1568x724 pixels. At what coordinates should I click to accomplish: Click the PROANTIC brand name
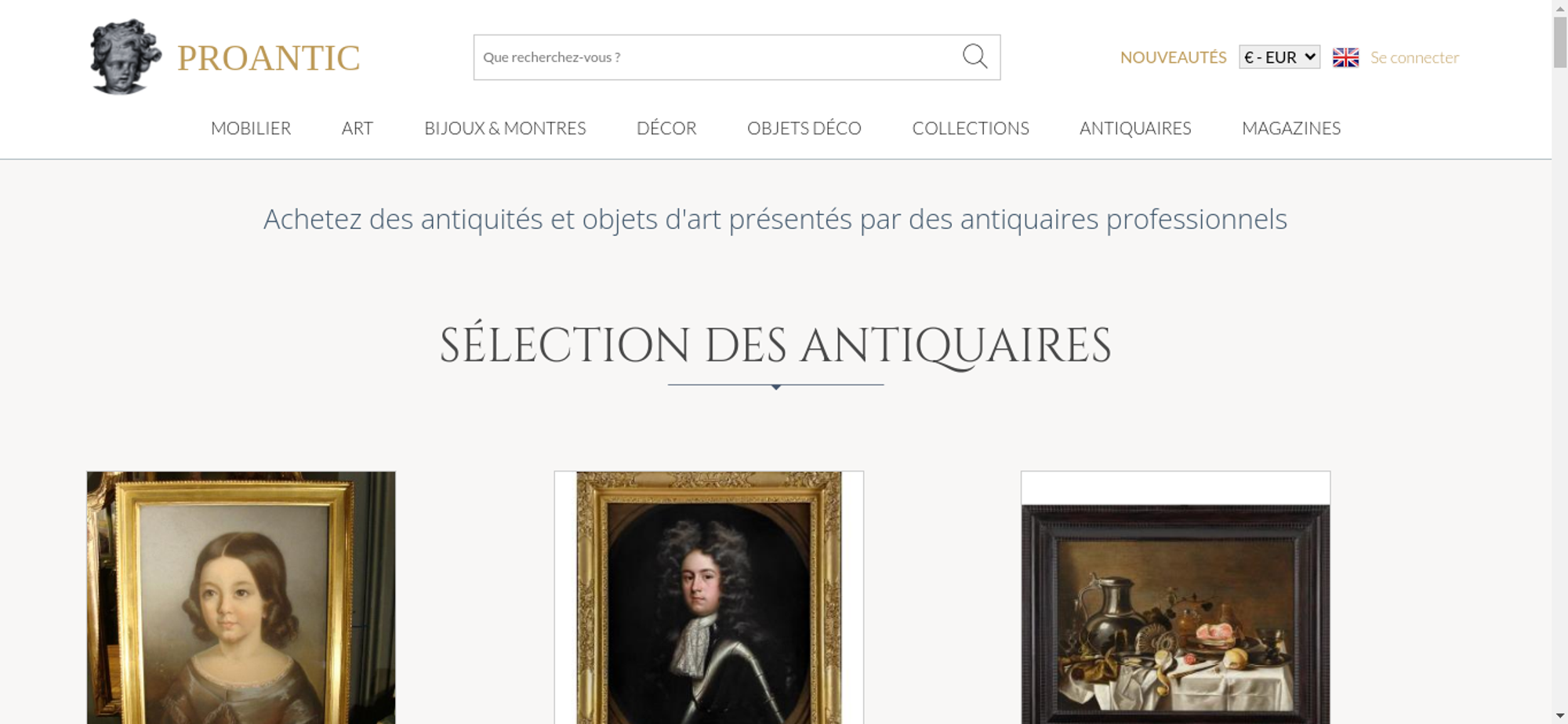(x=268, y=58)
